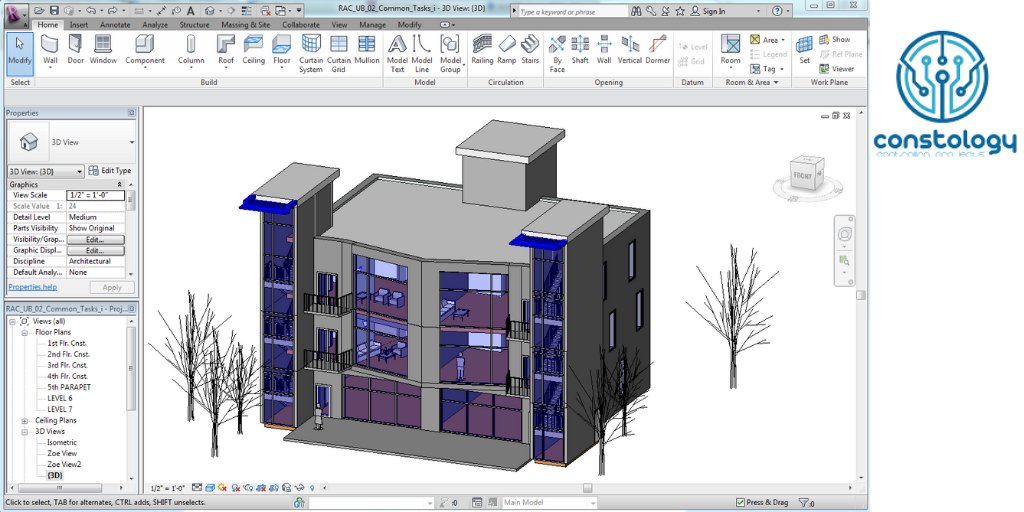Screen dimensions: 1024x512
Task: Open the Analyze ribbon tab
Action: tap(155, 25)
